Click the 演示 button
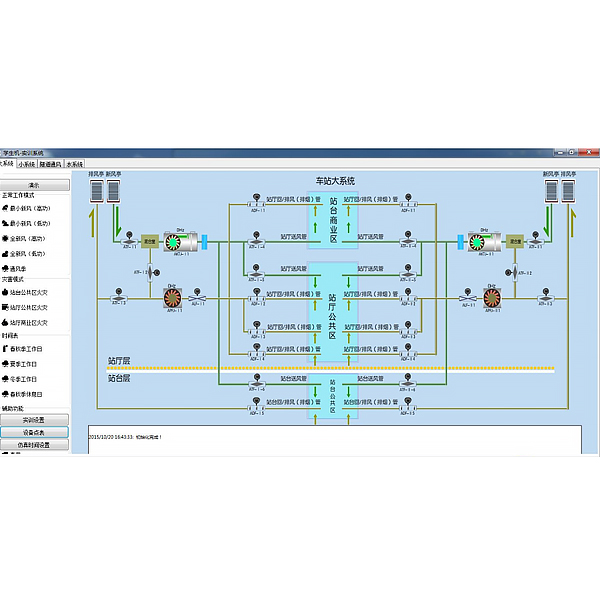This screenshot has width=600, height=600. pyautogui.click(x=34, y=184)
